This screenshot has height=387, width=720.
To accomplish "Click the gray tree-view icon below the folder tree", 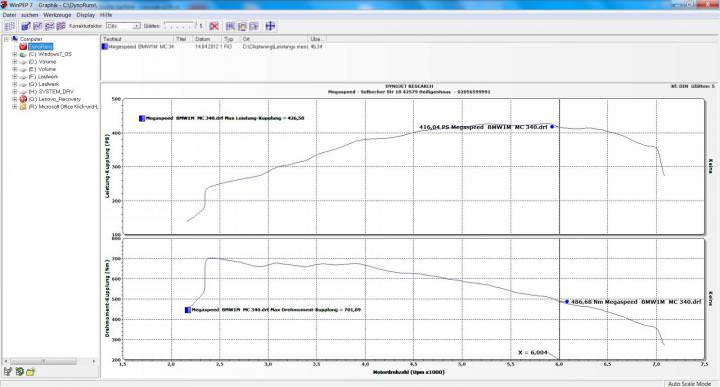I will 8,371.
